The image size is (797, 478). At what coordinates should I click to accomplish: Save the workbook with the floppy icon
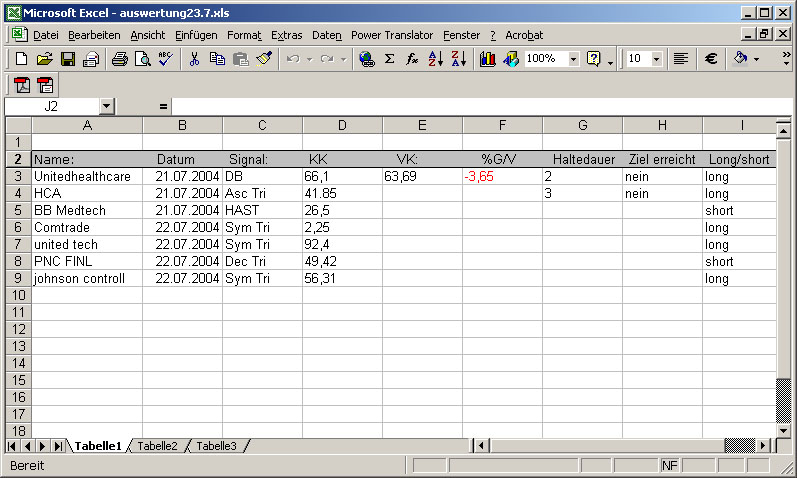[x=68, y=59]
